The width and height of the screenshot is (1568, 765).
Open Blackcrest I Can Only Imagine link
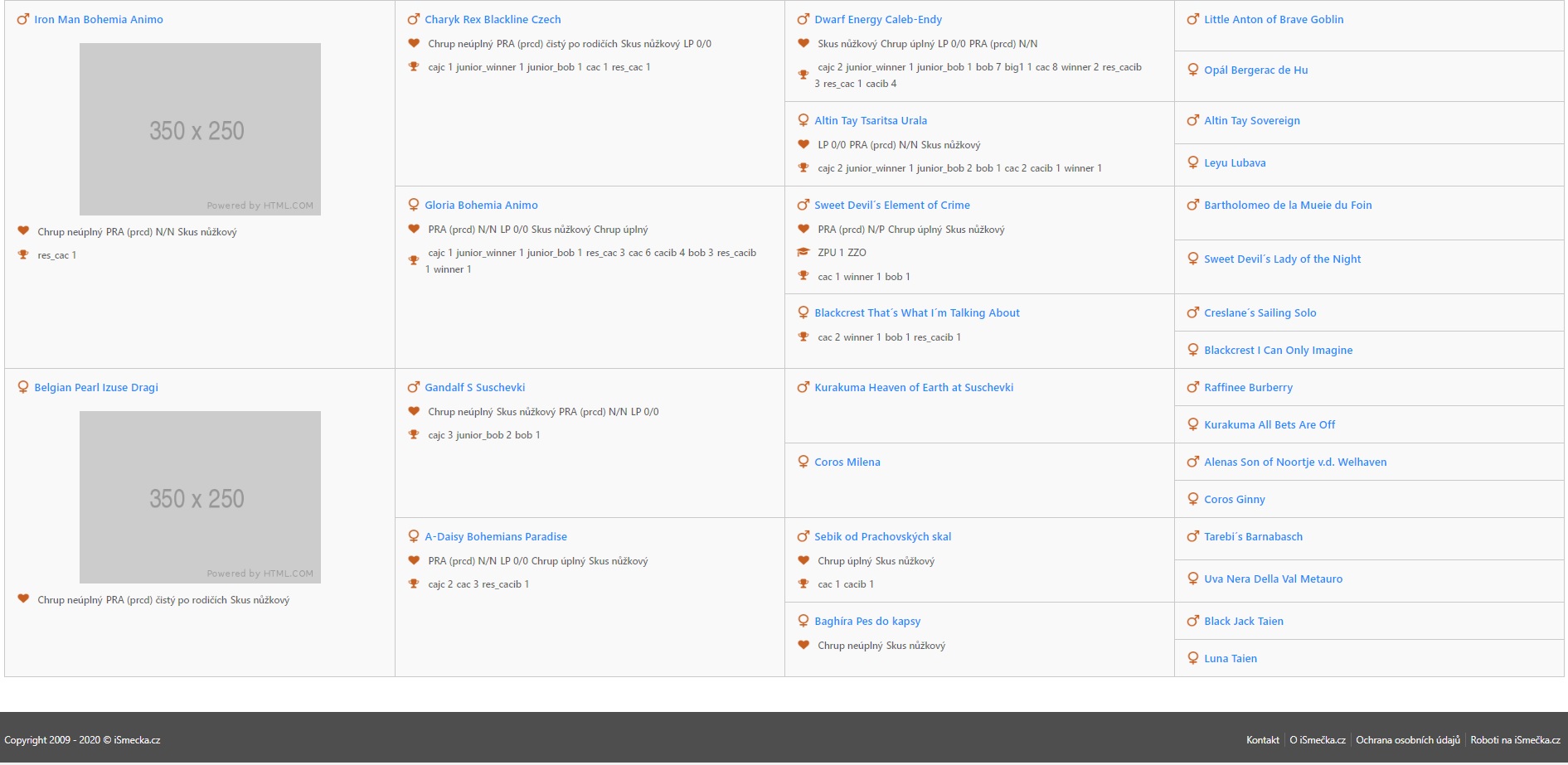coord(1278,350)
